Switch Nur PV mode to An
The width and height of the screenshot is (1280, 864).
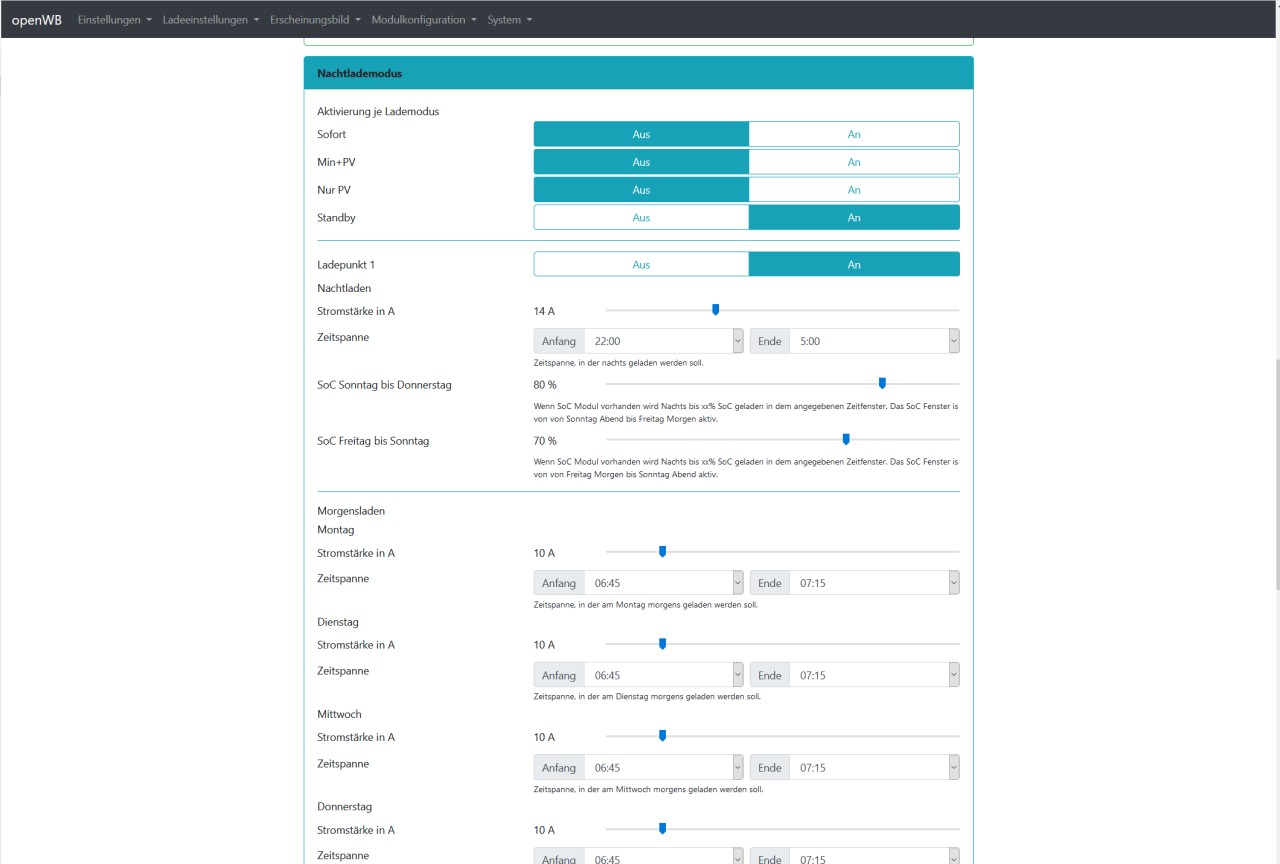point(853,190)
